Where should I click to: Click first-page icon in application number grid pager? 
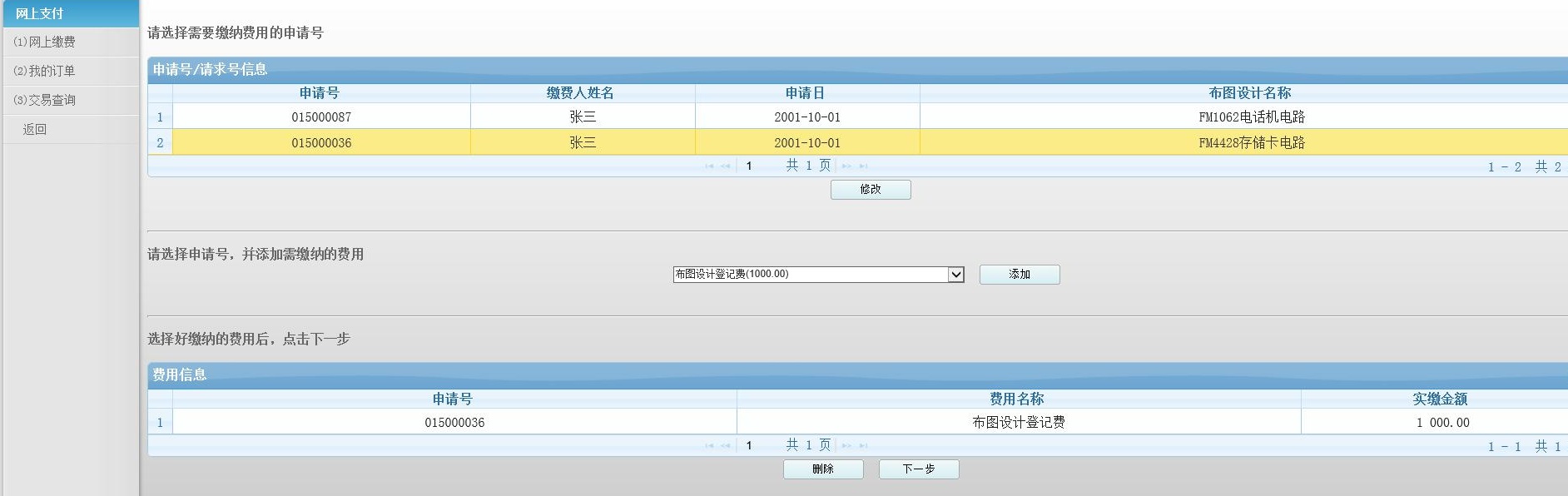coord(709,166)
